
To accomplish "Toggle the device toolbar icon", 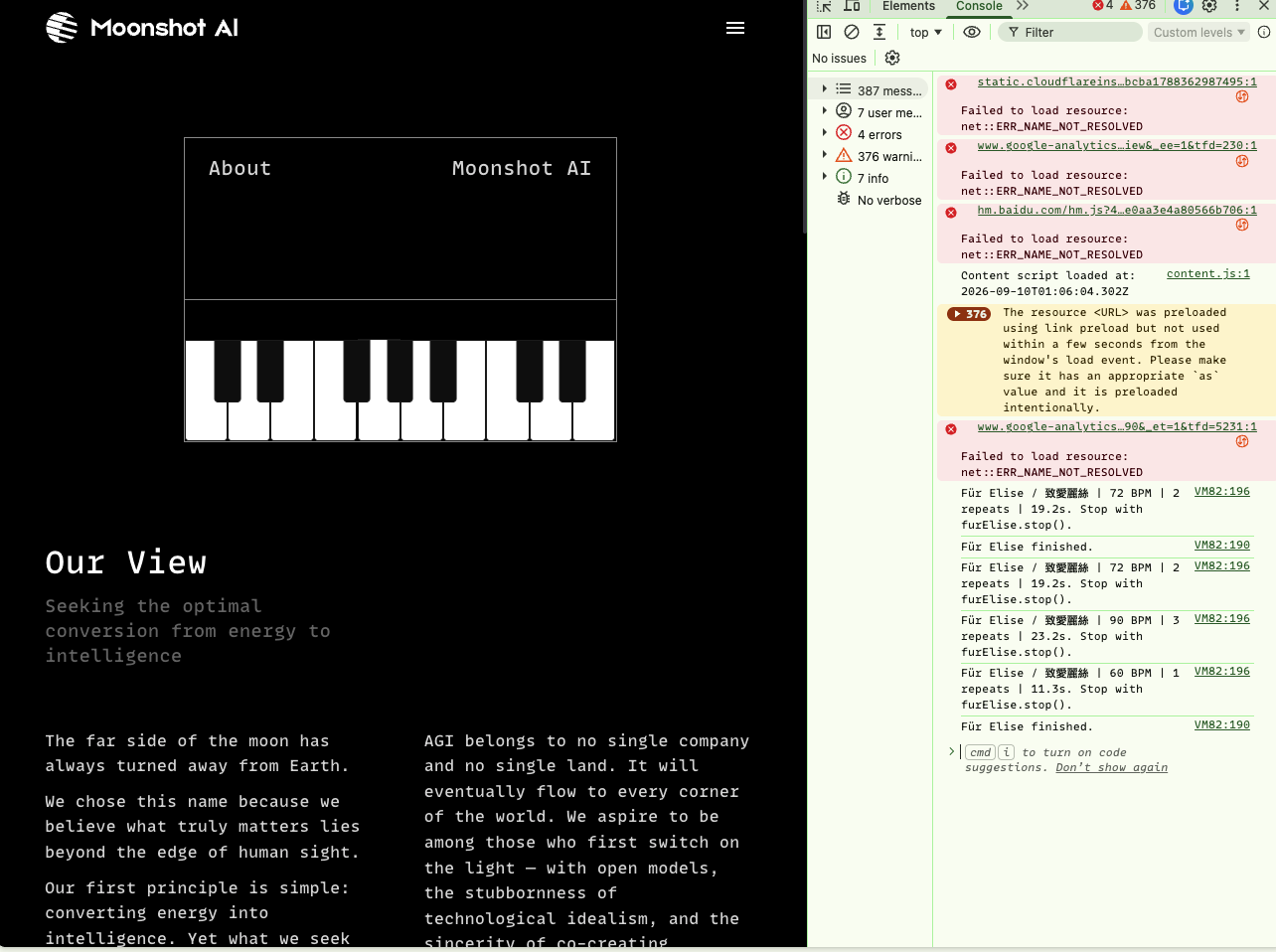I will [852, 6].
